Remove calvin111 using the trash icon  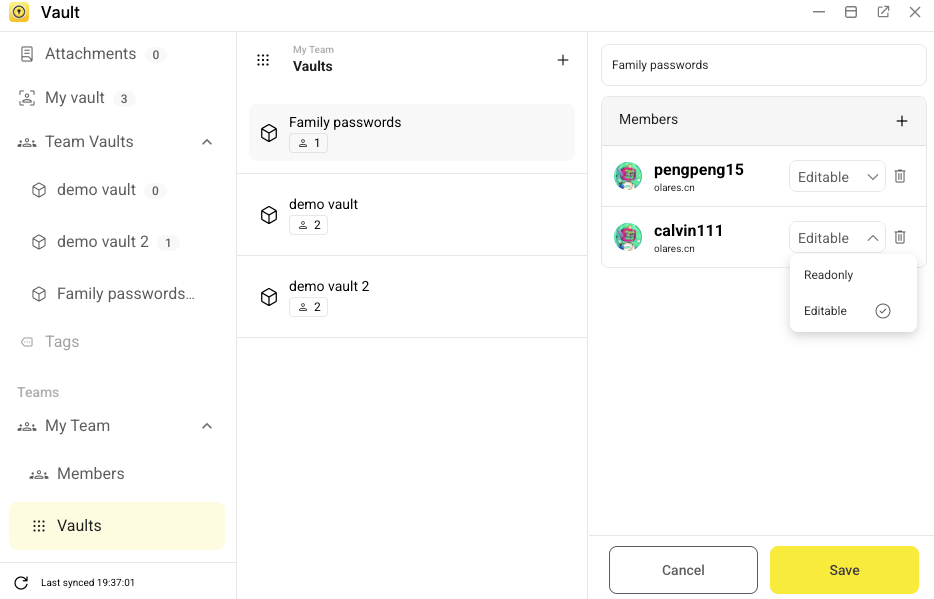[x=899, y=237]
